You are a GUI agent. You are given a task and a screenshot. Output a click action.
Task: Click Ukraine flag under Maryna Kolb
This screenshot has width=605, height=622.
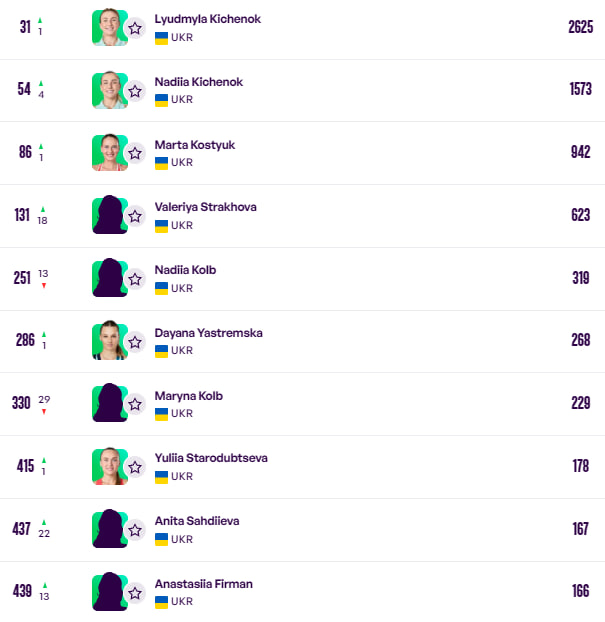[x=161, y=413]
